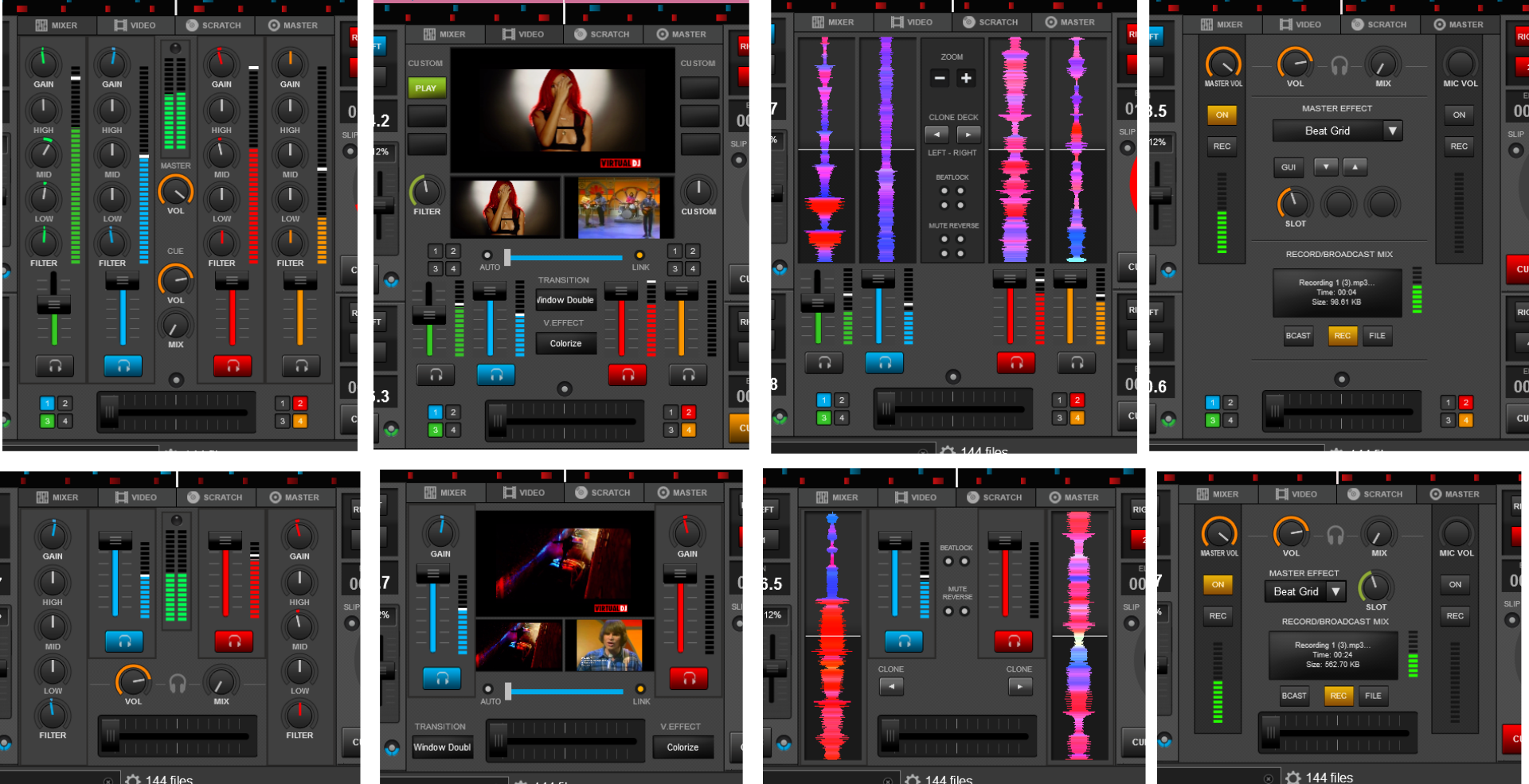1529x784 pixels.
Task: Select the thumbnail of man in plaid shirt
Action: [609, 646]
